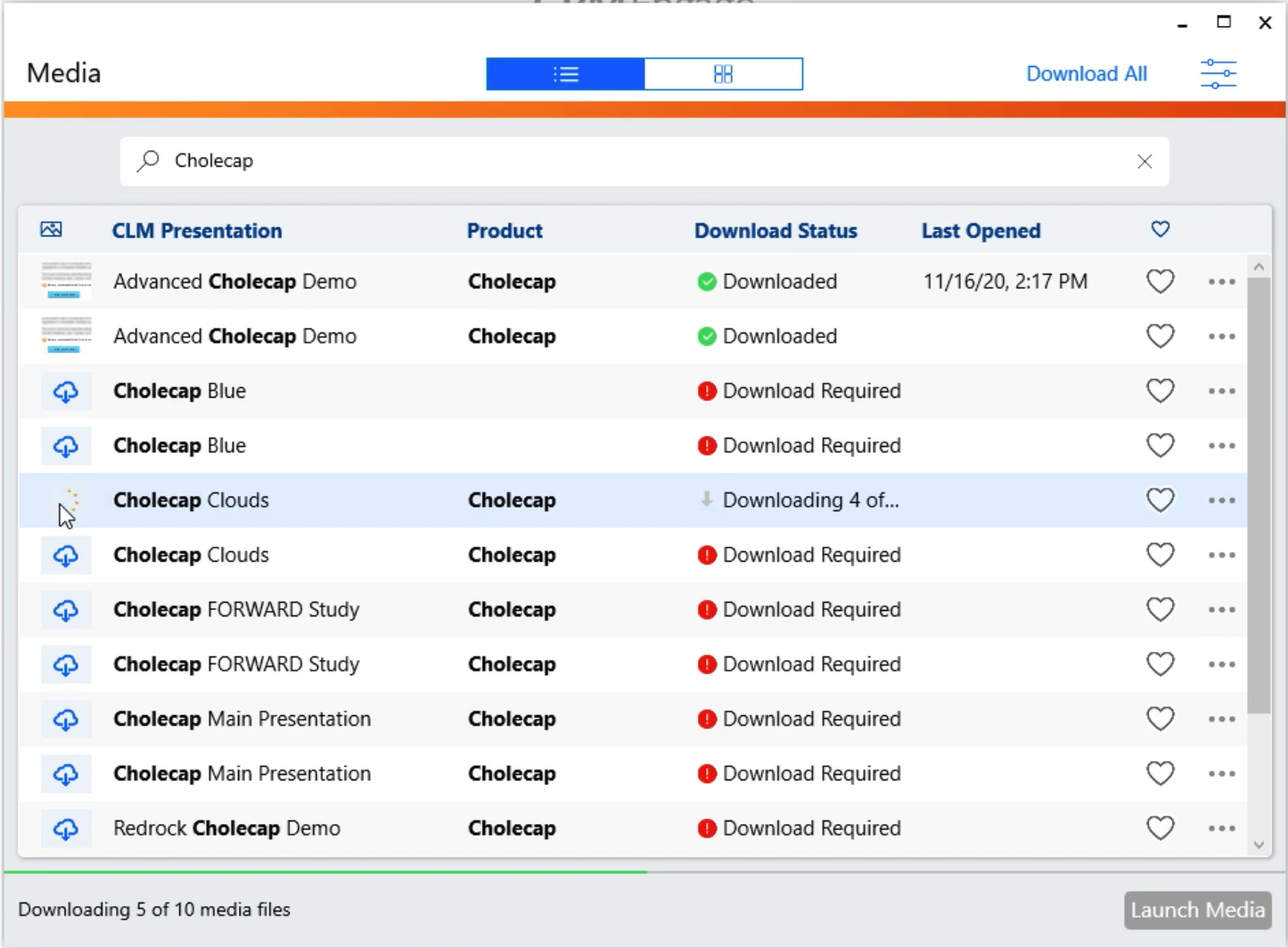Clear the Cholecap search text

[1144, 161]
